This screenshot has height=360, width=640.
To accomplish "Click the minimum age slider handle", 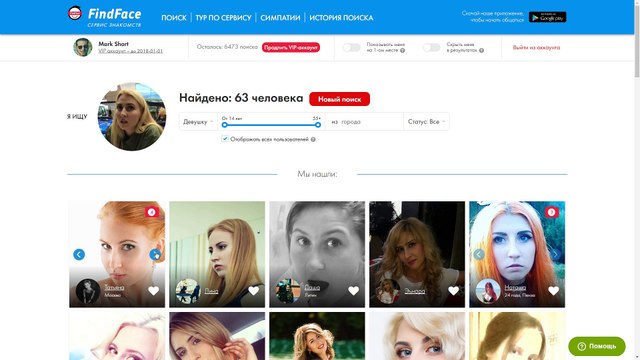I will coord(224,125).
